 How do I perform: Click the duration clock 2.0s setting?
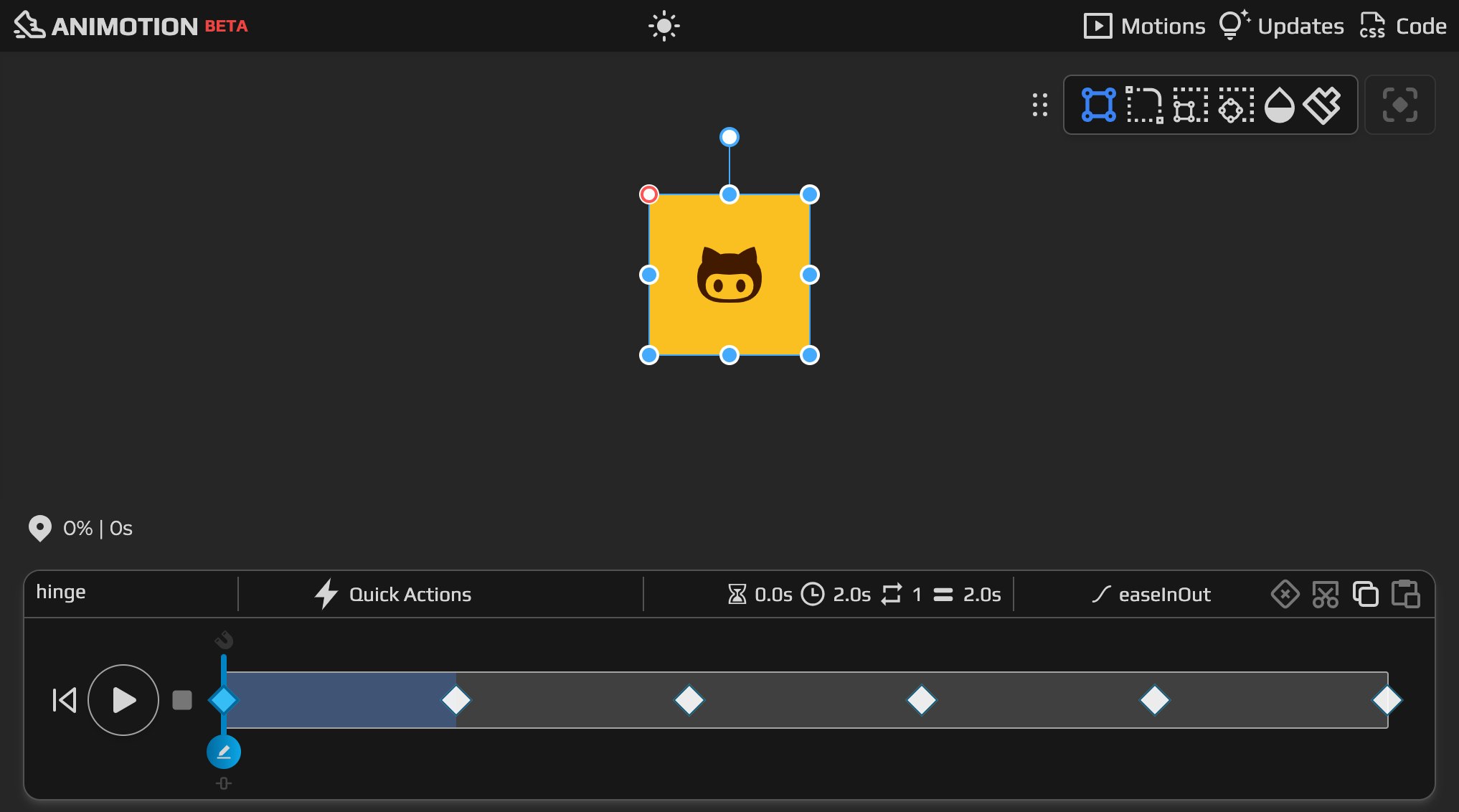[x=836, y=594]
